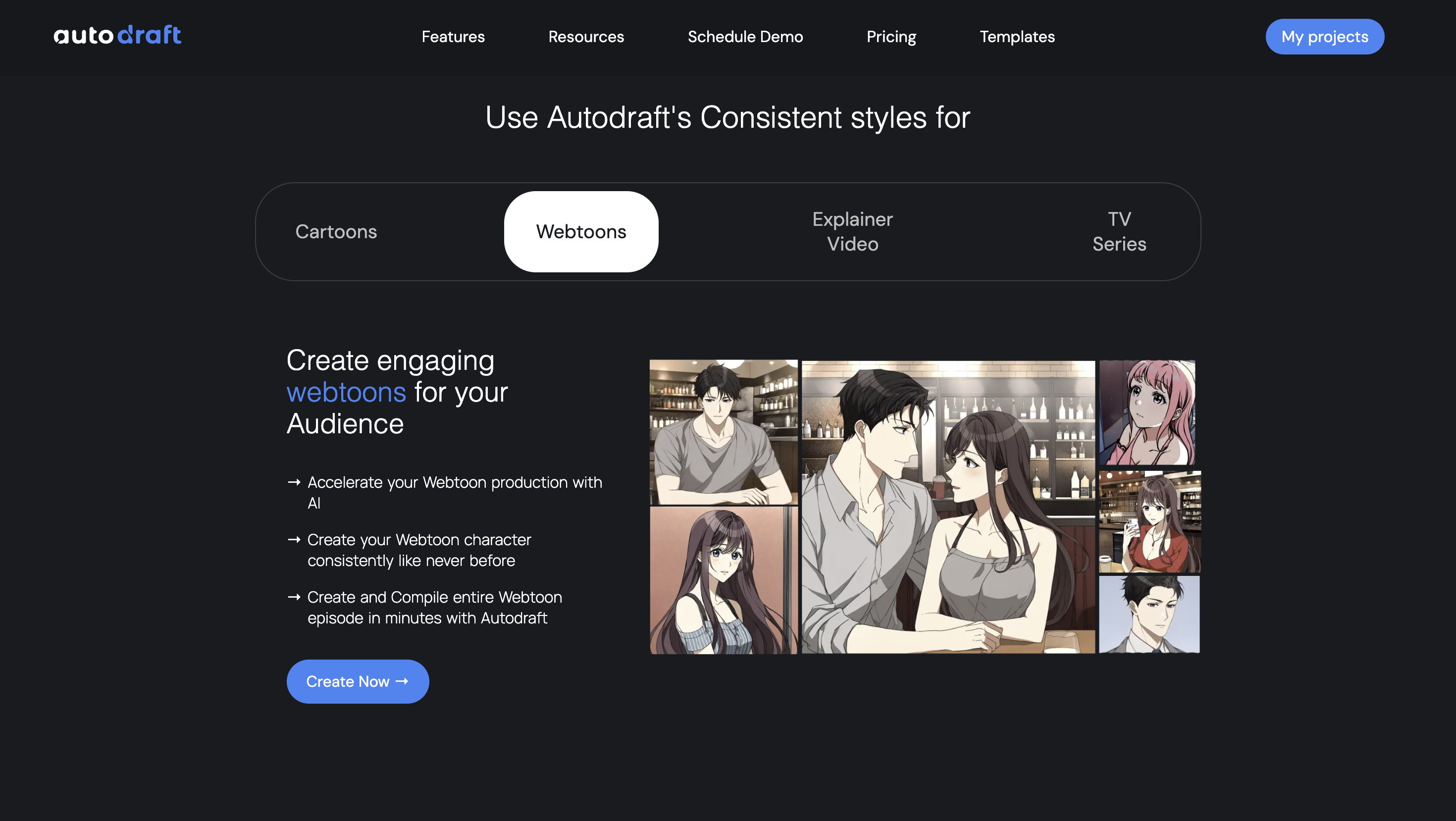
Task: Toggle the Webtoons active selection
Action: pyautogui.click(x=581, y=231)
